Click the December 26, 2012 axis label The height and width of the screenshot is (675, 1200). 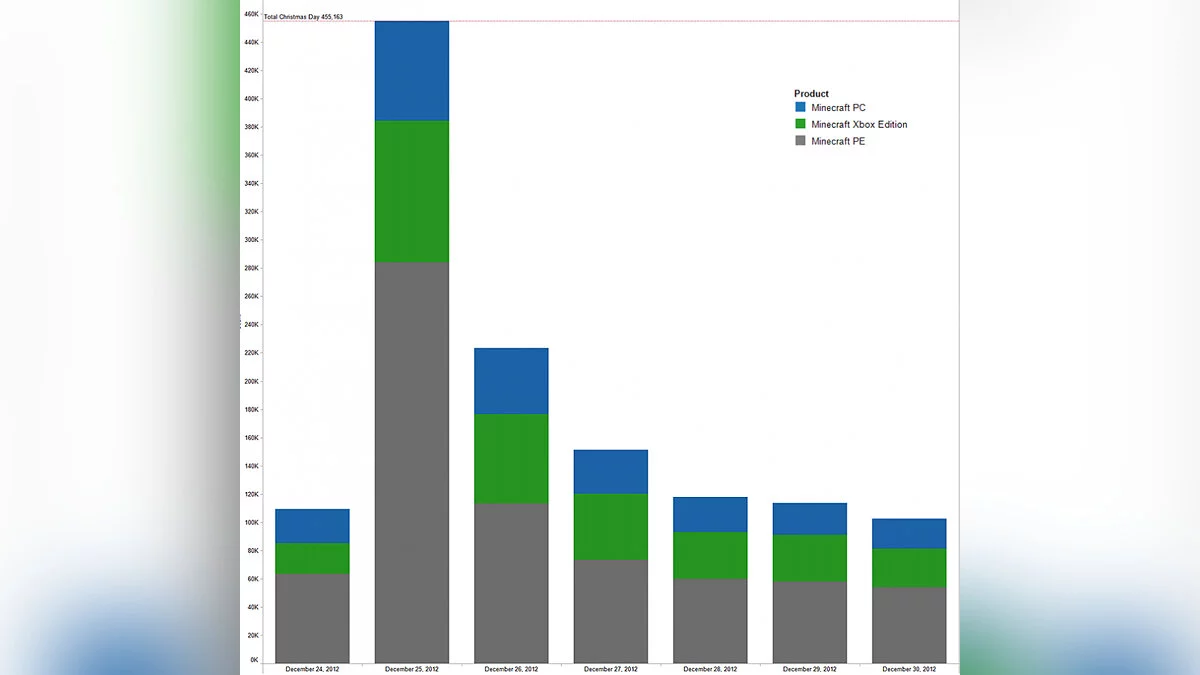click(x=511, y=669)
